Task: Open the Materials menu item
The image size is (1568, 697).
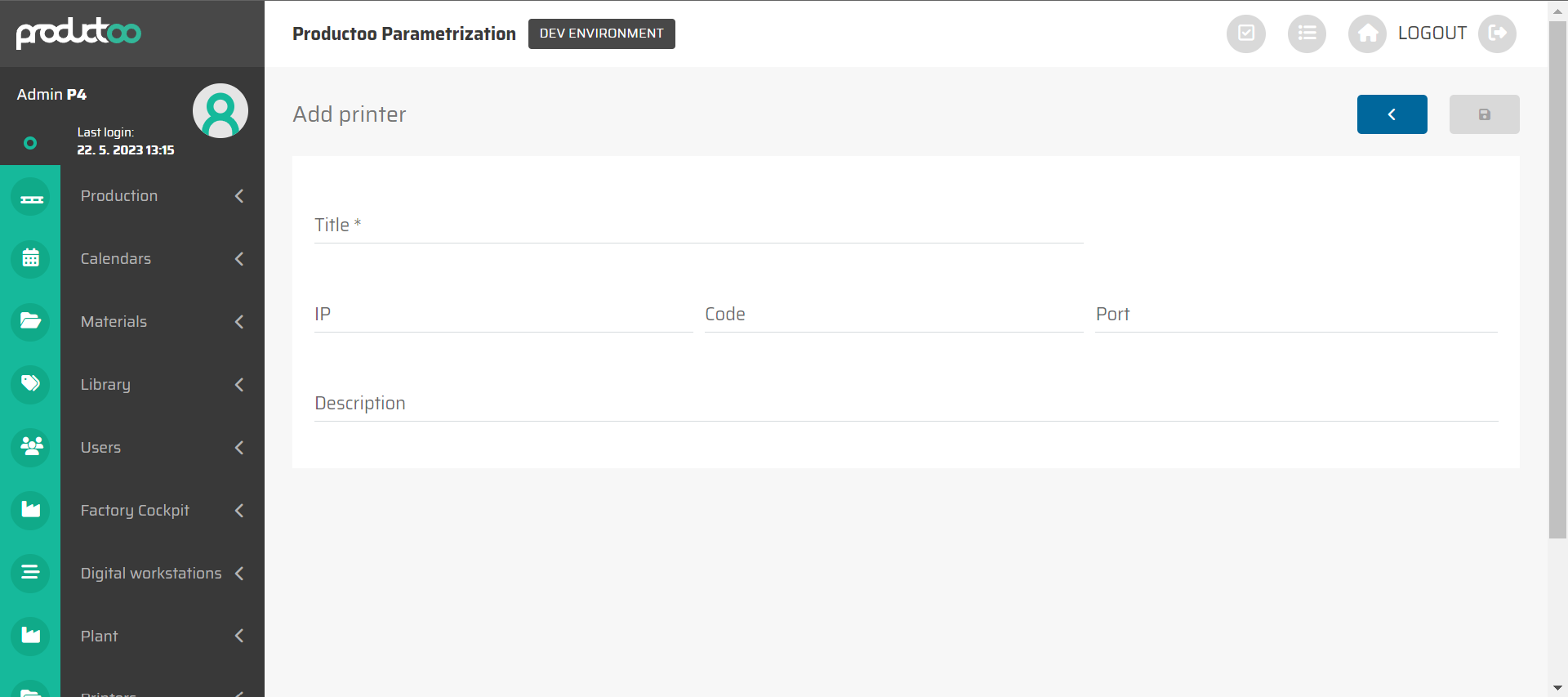Action: click(x=114, y=322)
